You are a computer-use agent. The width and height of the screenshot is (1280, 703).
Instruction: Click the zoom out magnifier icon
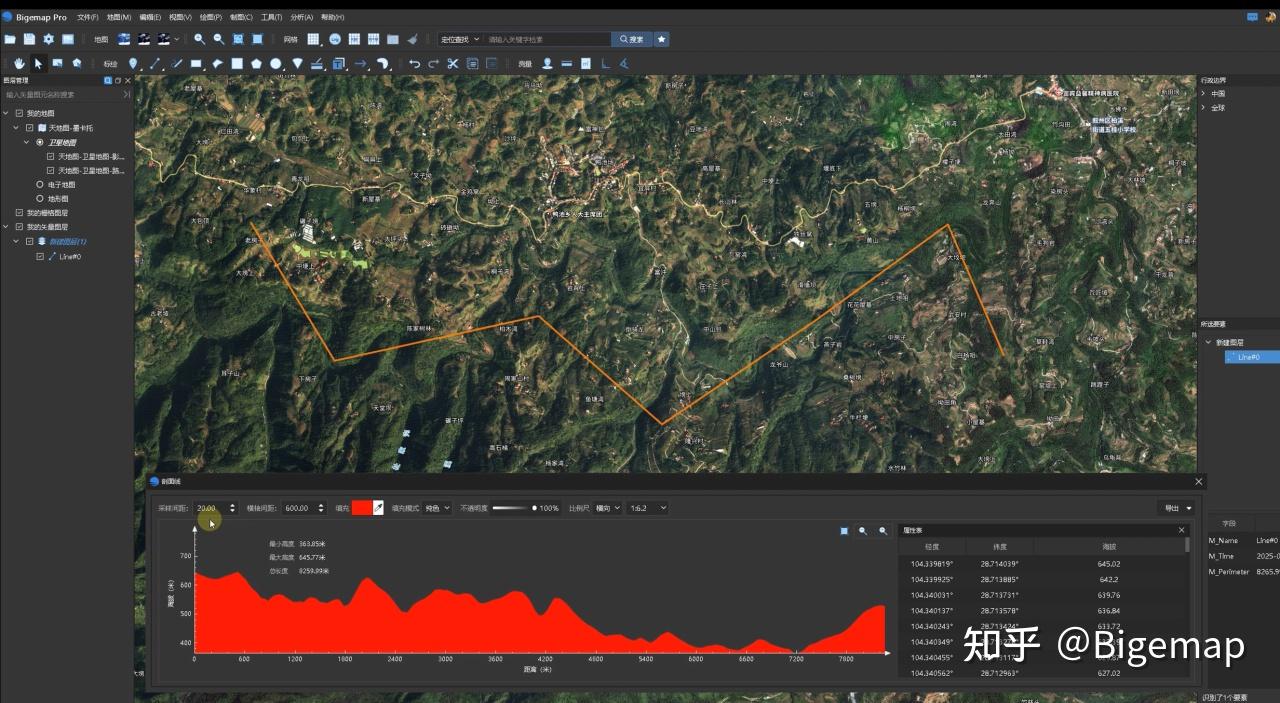(219, 39)
